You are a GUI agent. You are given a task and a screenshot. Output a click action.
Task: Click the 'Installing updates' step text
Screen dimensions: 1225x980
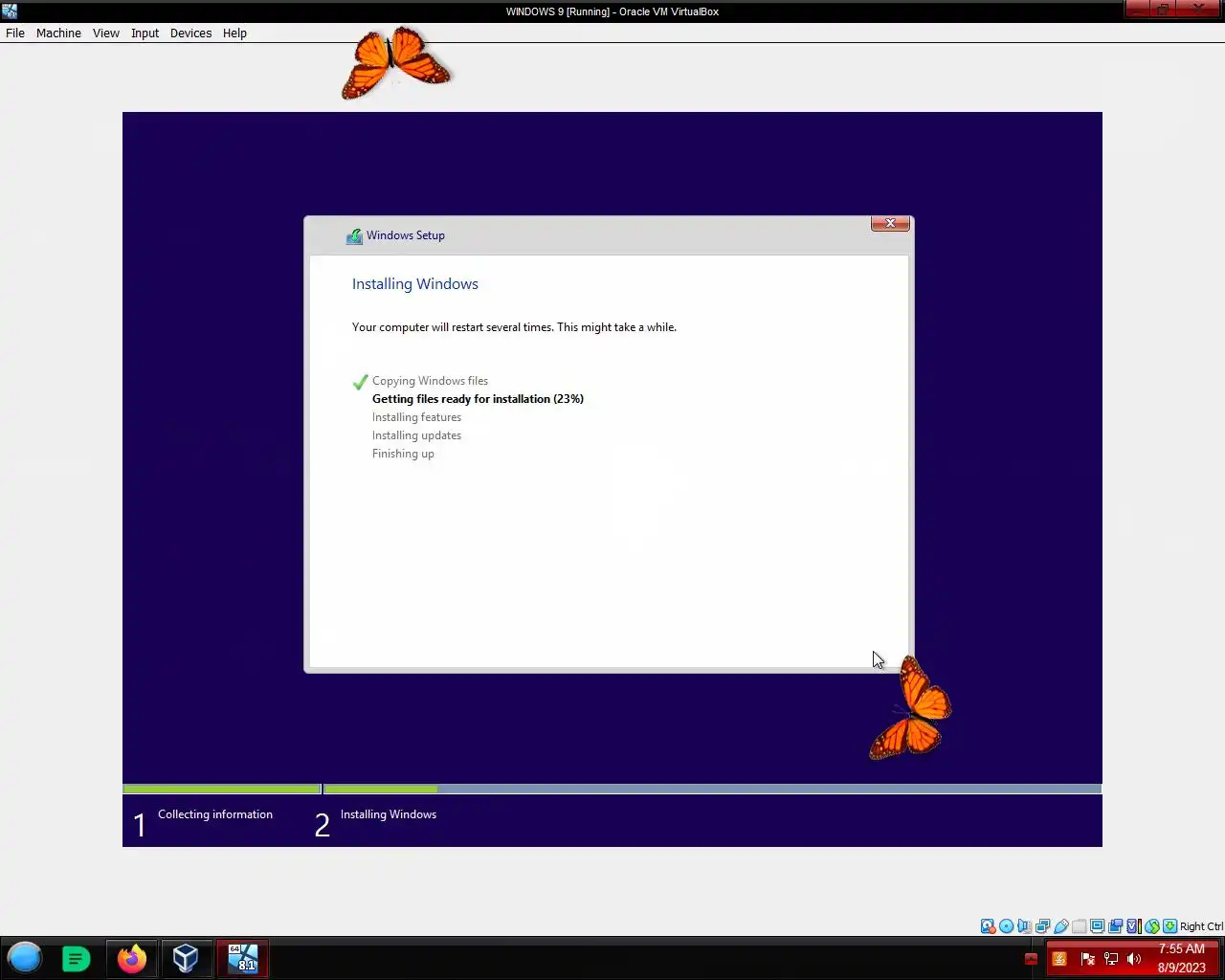(416, 435)
